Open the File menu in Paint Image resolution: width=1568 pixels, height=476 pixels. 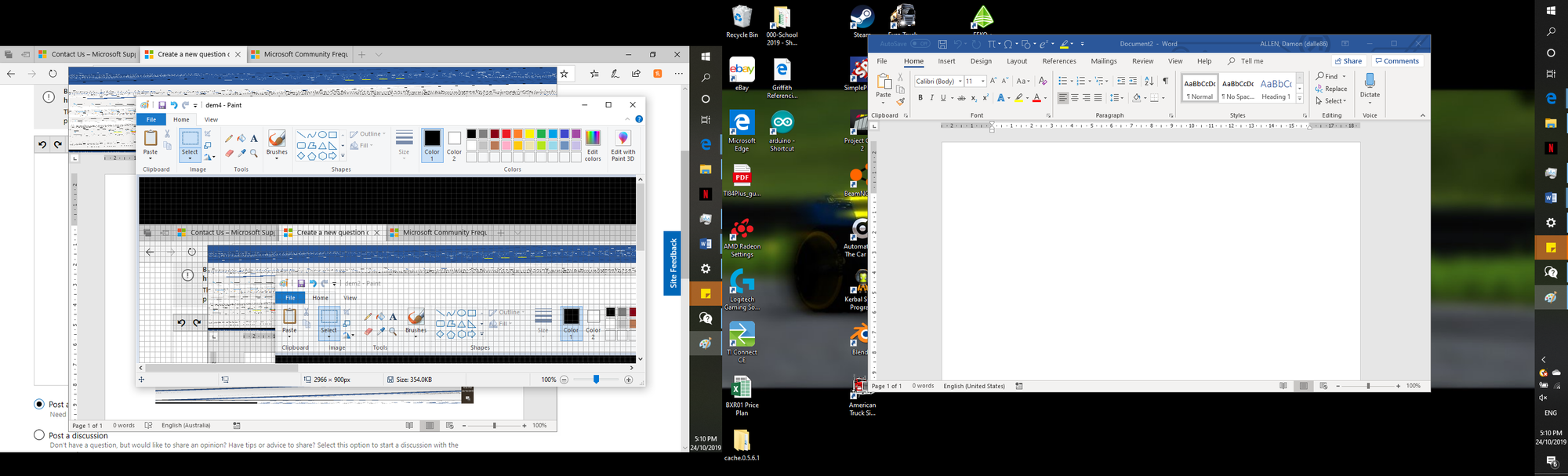(x=151, y=119)
